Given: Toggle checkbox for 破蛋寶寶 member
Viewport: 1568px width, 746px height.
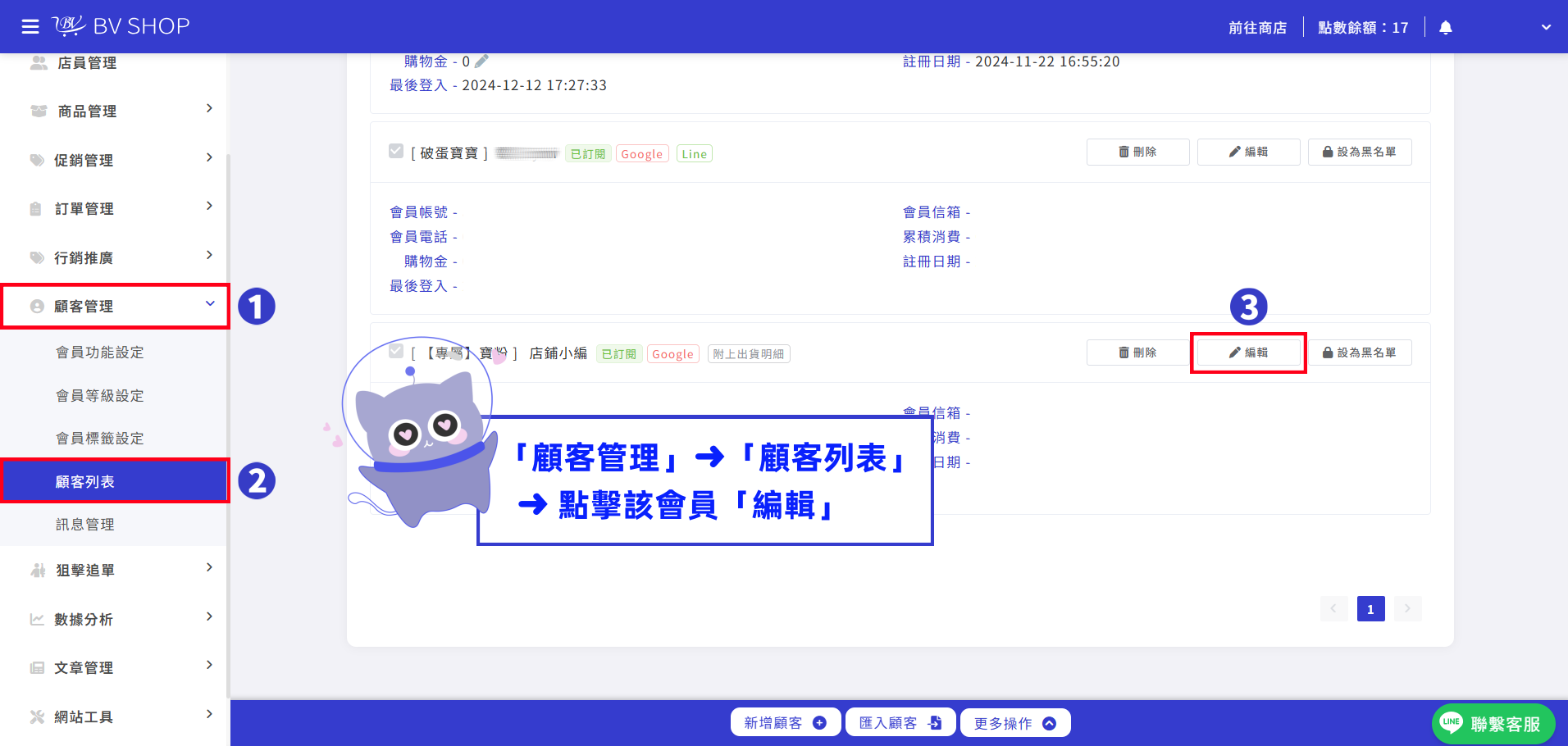Looking at the screenshot, I should [x=396, y=152].
